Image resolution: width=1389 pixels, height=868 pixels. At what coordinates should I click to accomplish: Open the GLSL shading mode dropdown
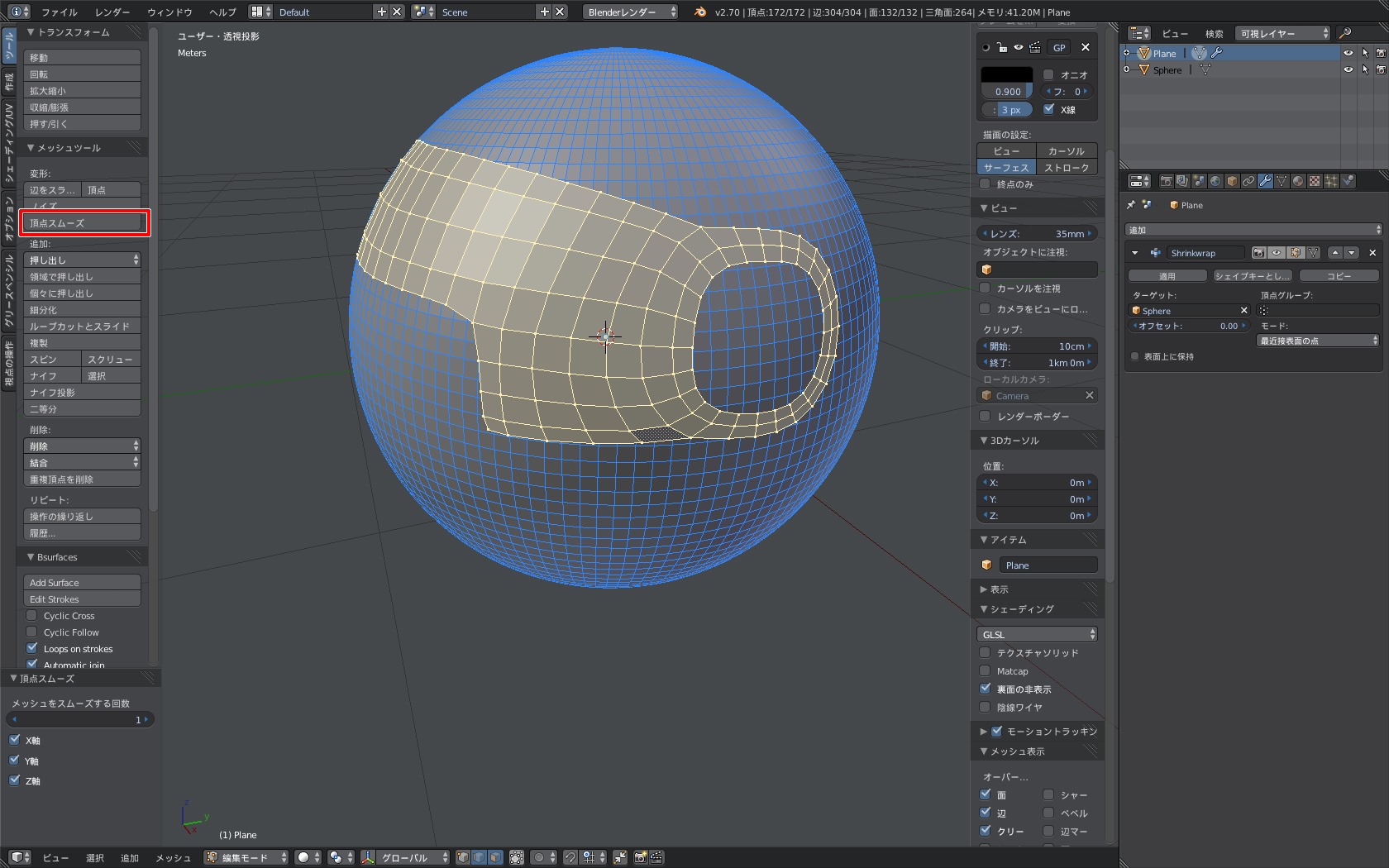(x=1037, y=634)
